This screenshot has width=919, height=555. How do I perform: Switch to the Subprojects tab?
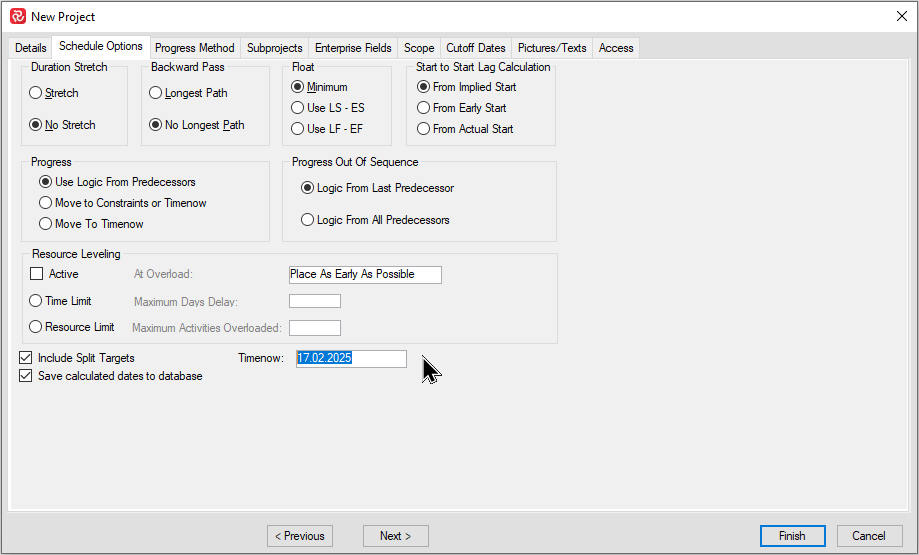pos(275,48)
